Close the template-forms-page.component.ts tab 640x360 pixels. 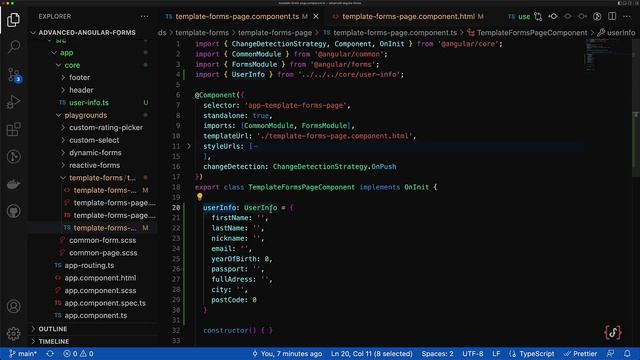point(316,16)
